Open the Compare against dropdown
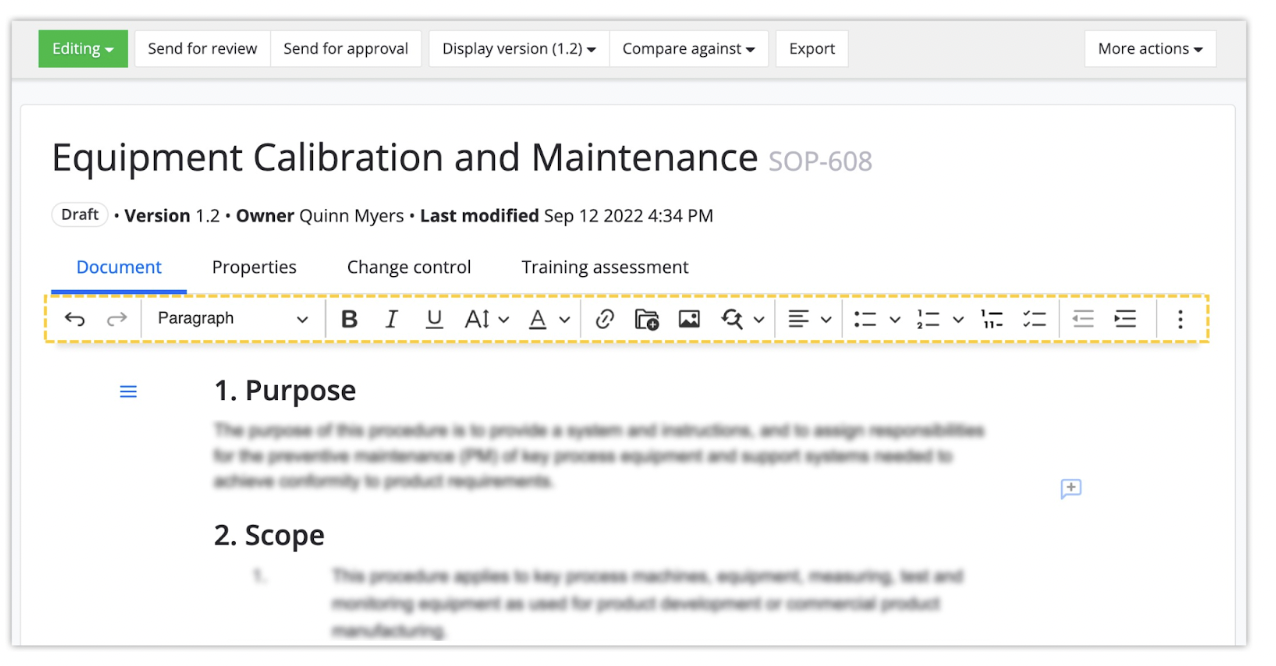Screen dimensions: 1276x666 (x=688, y=49)
